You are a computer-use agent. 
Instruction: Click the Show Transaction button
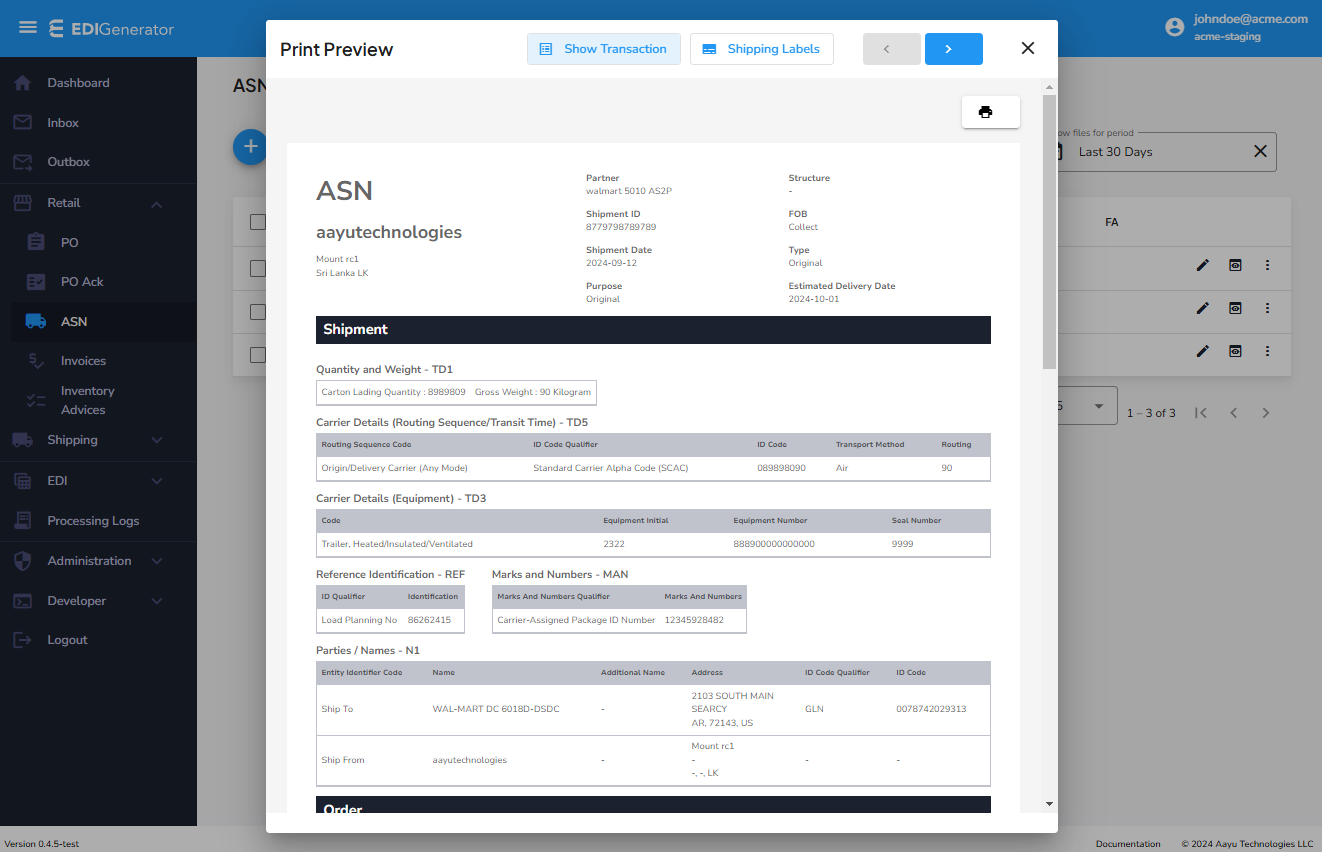point(604,48)
